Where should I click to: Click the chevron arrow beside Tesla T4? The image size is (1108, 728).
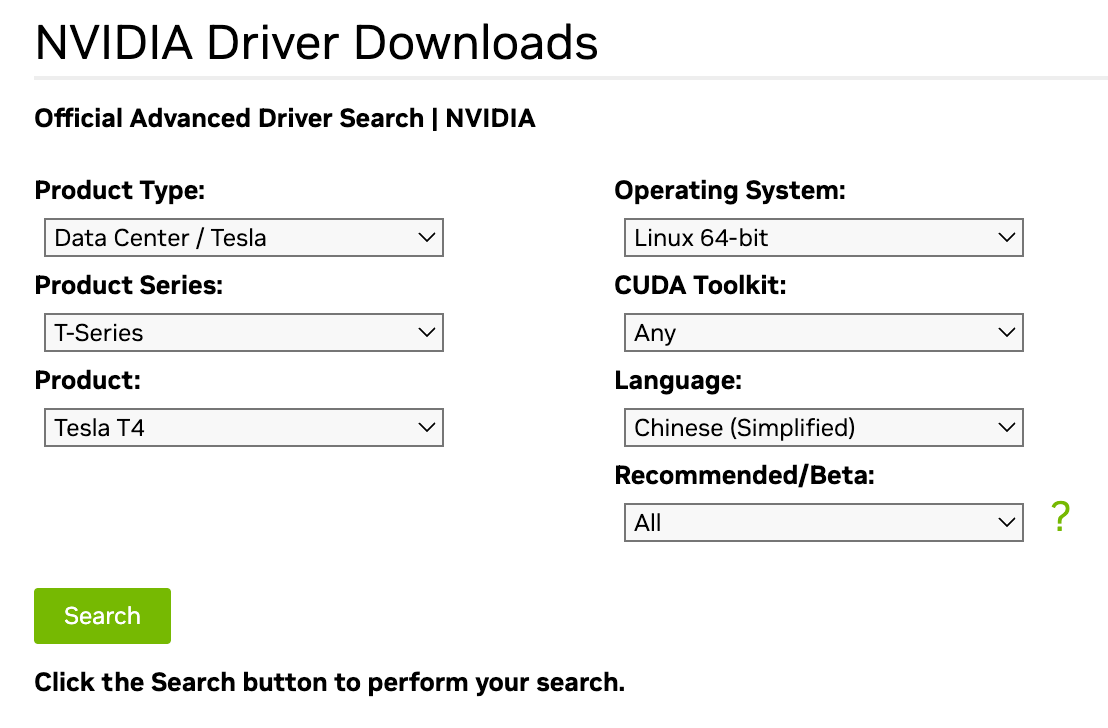427,428
